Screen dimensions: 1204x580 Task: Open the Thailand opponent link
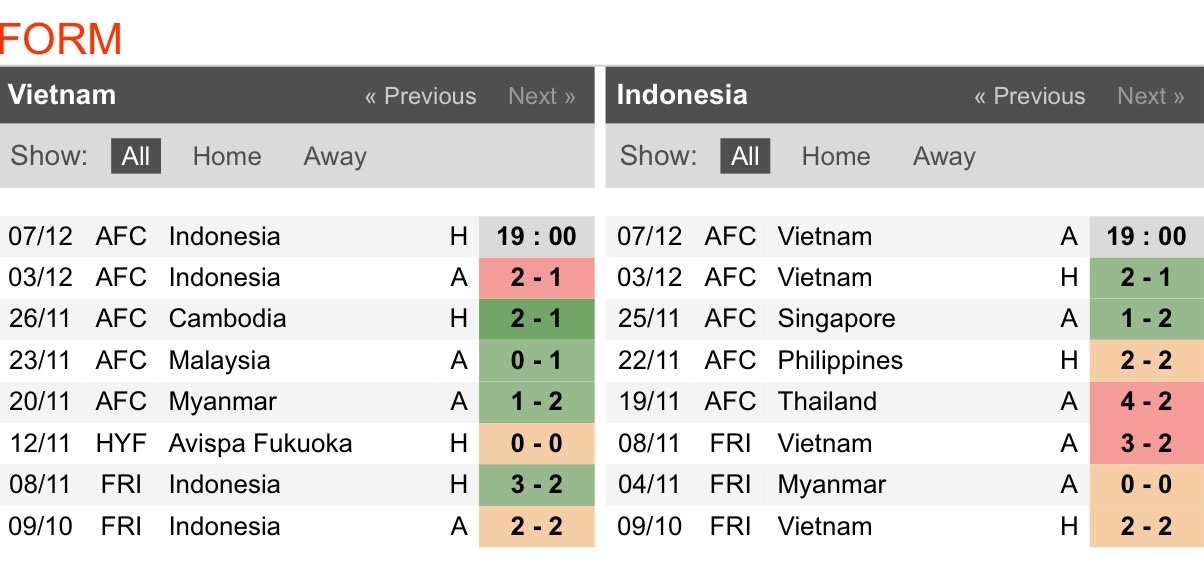[x=827, y=402]
